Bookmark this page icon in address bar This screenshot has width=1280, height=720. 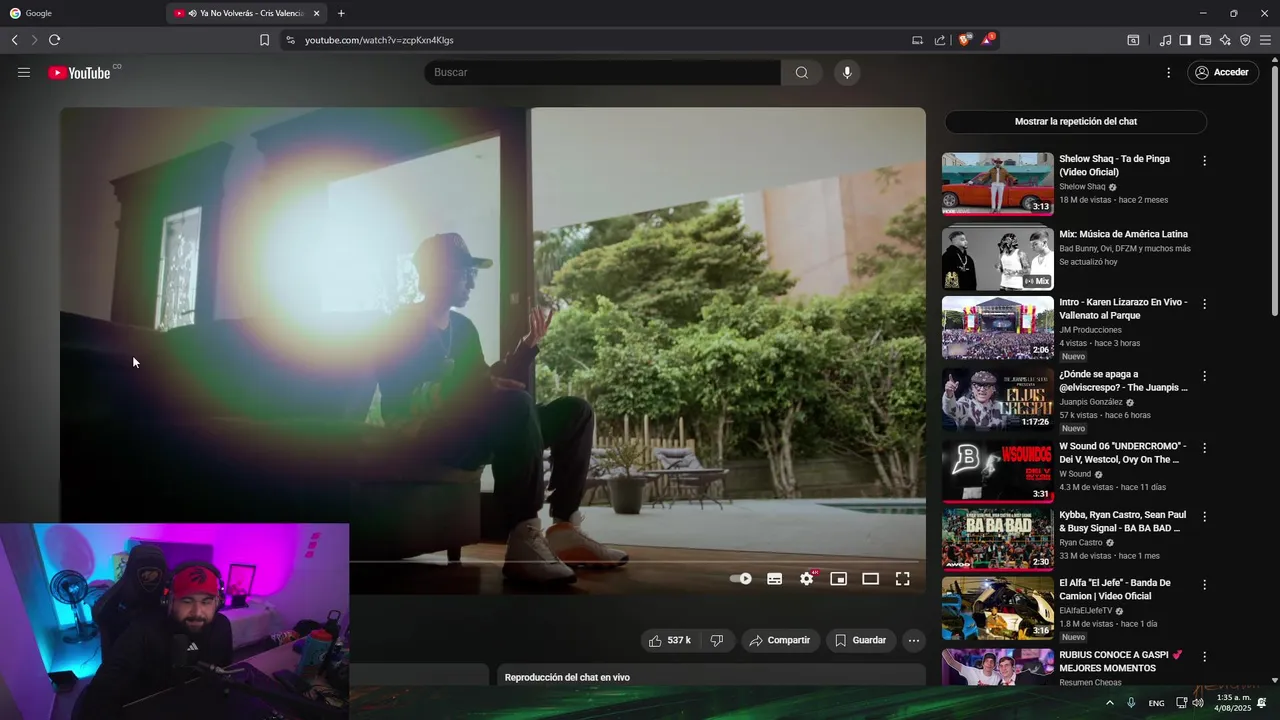(x=264, y=40)
